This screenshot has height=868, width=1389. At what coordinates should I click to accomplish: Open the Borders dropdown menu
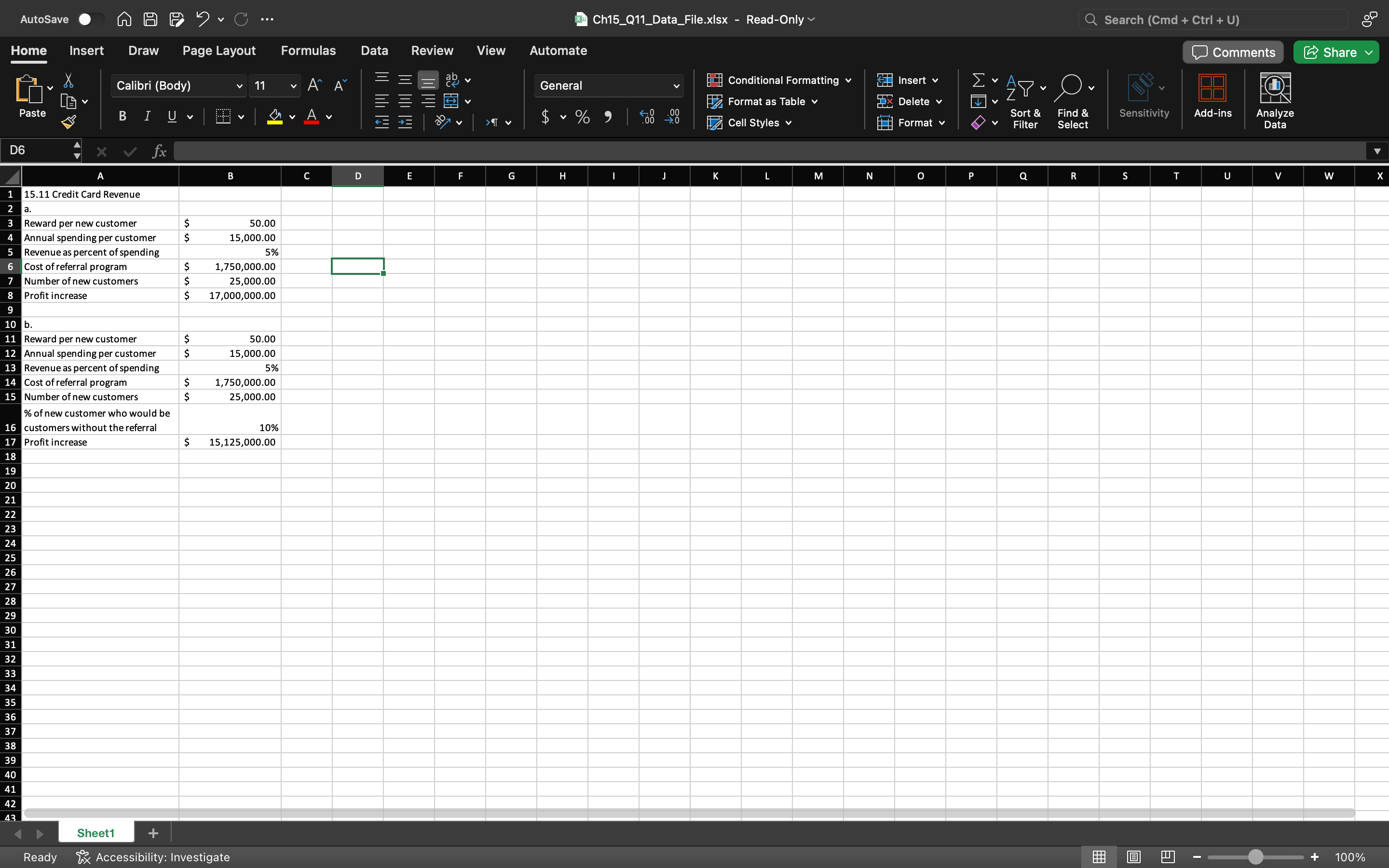pos(241,117)
